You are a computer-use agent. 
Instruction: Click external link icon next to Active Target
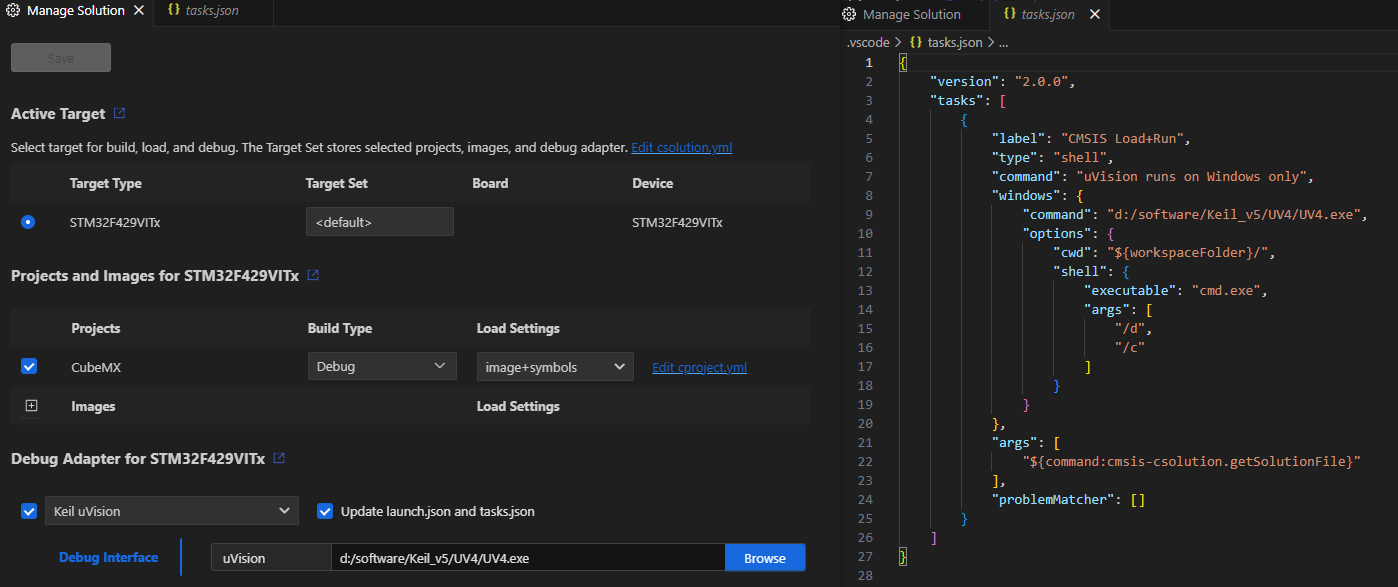(x=120, y=114)
